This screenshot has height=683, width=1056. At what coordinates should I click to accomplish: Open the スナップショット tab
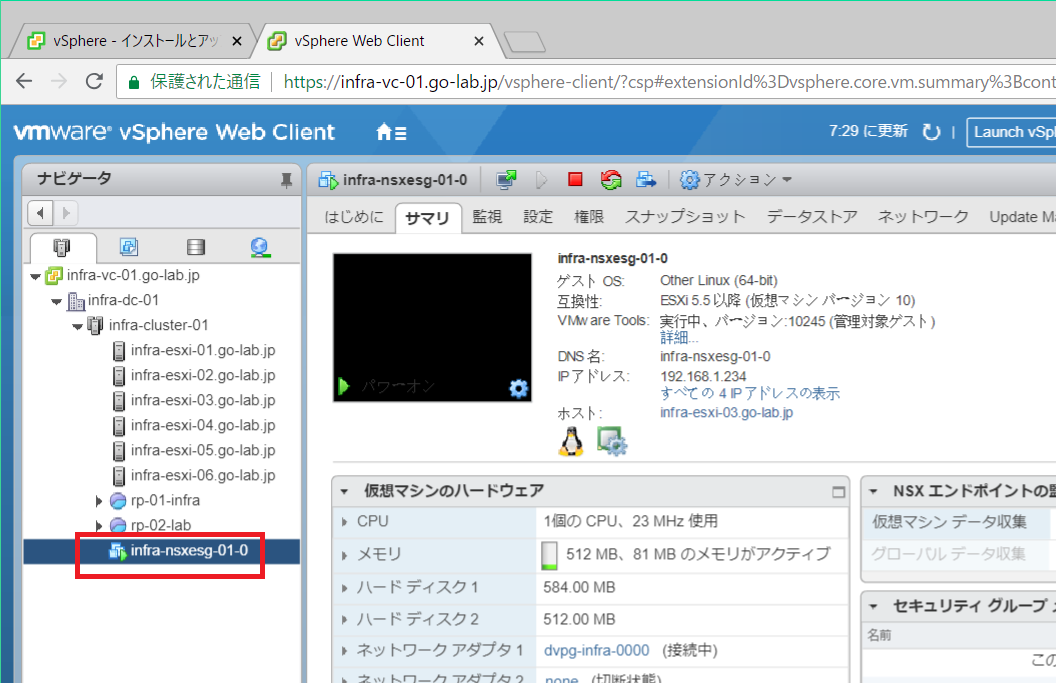click(685, 217)
